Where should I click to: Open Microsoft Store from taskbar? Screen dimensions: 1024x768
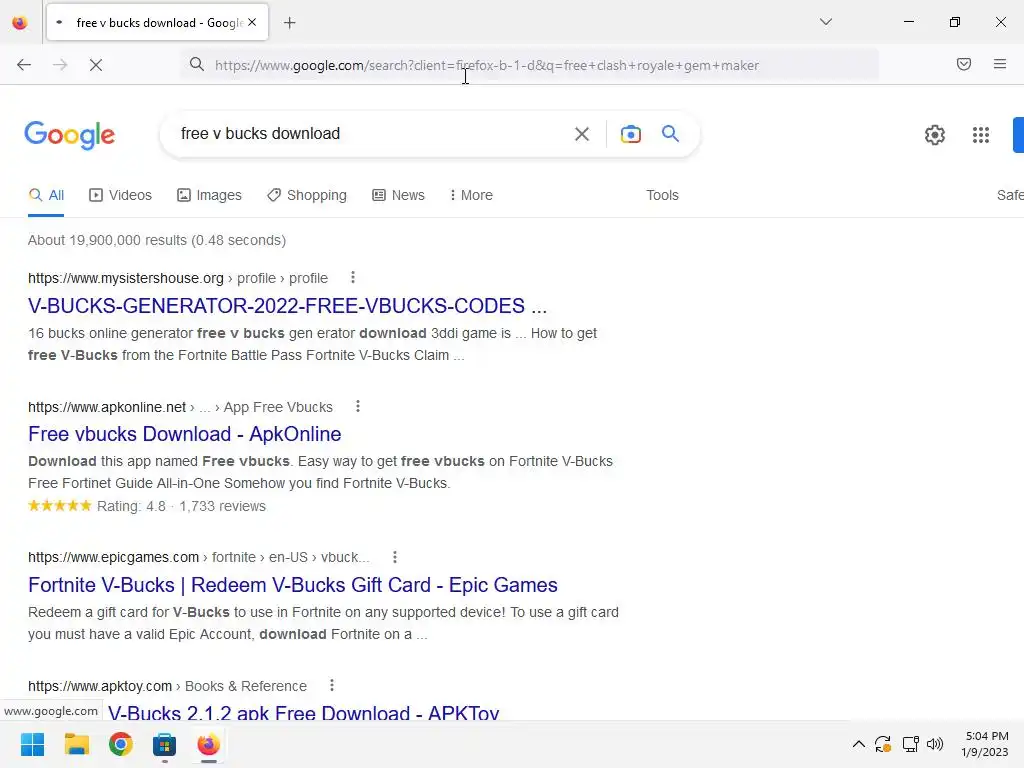[x=165, y=744]
